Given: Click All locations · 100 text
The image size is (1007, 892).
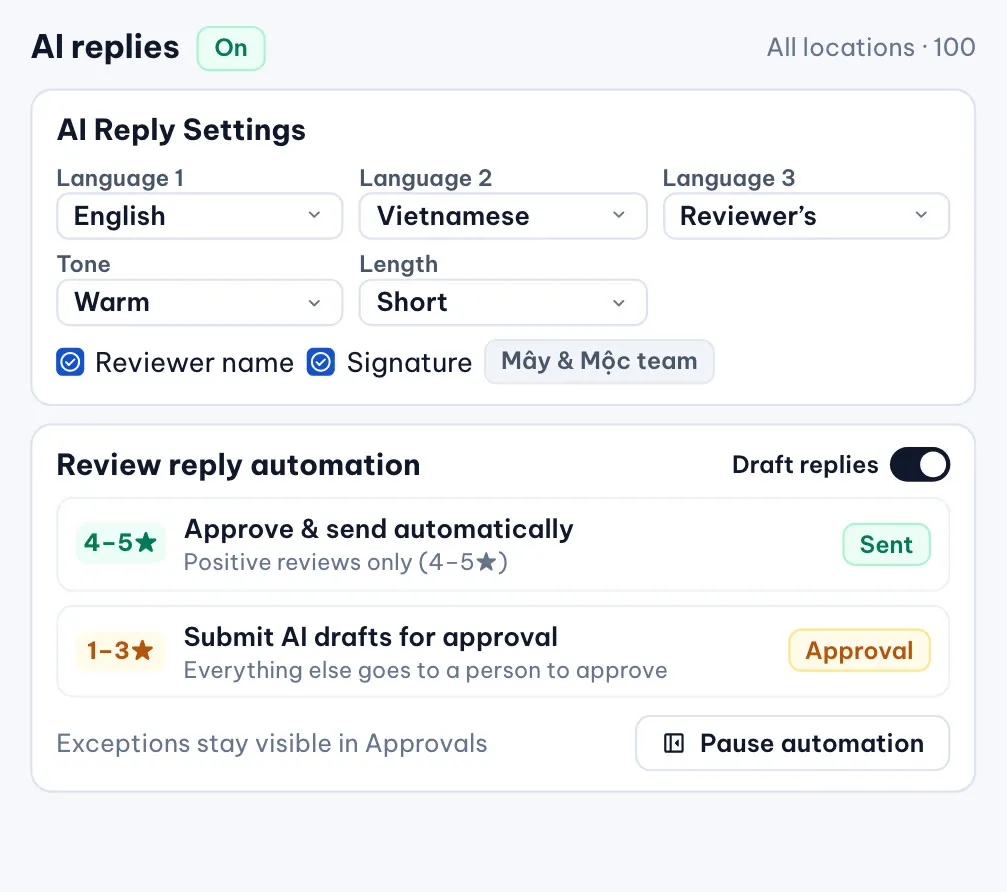Looking at the screenshot, I should point(871,48).
